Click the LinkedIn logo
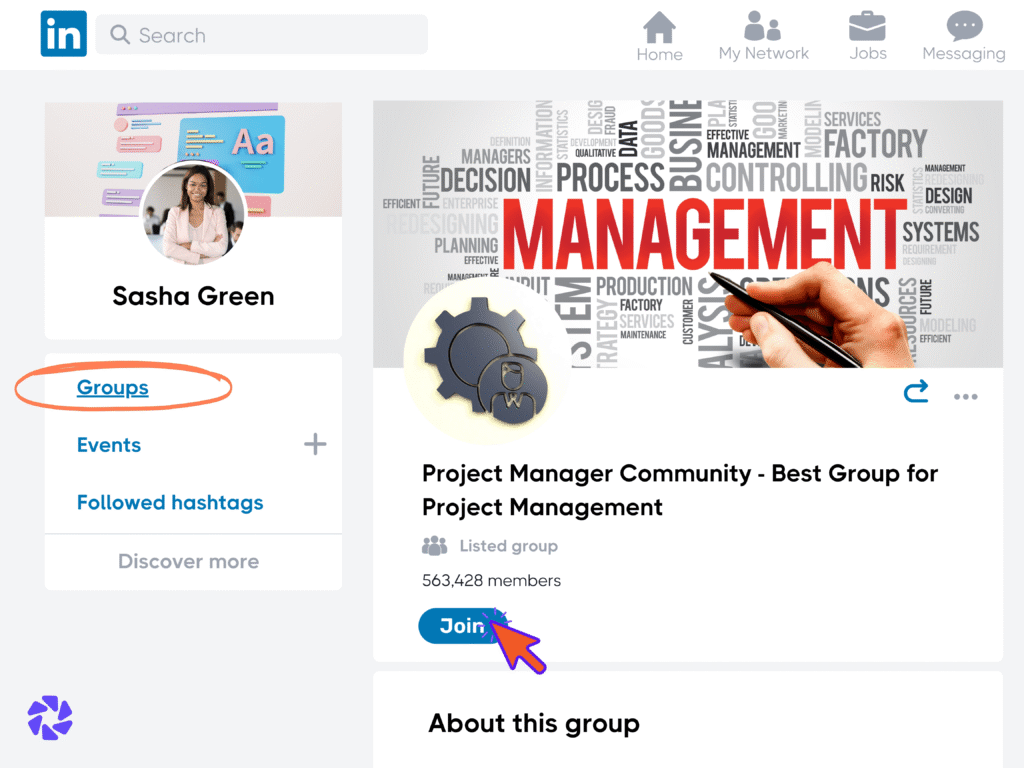Viewport: 1024px width, 768px height. click(63, 33)
